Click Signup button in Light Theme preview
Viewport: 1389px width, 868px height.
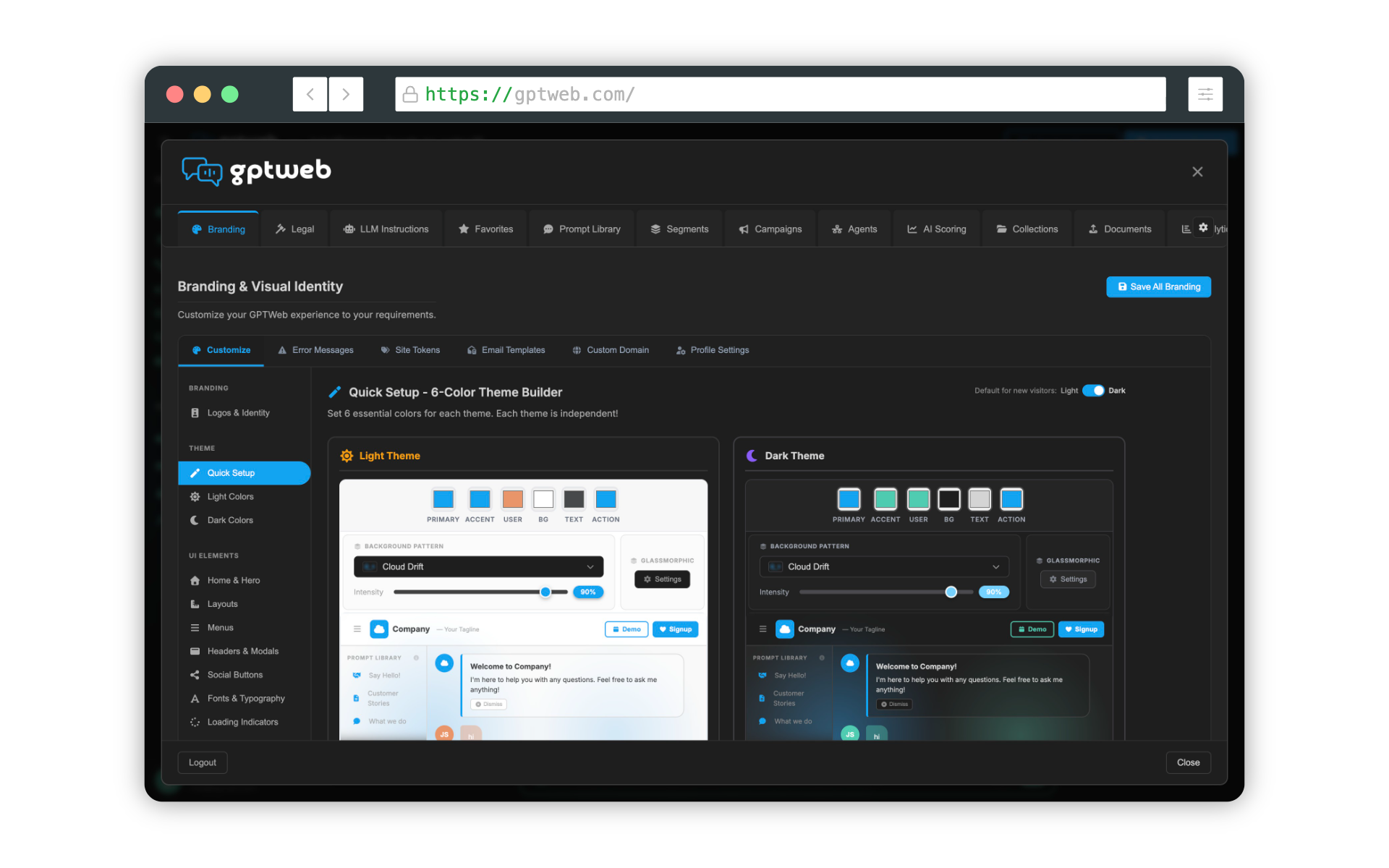676,629
